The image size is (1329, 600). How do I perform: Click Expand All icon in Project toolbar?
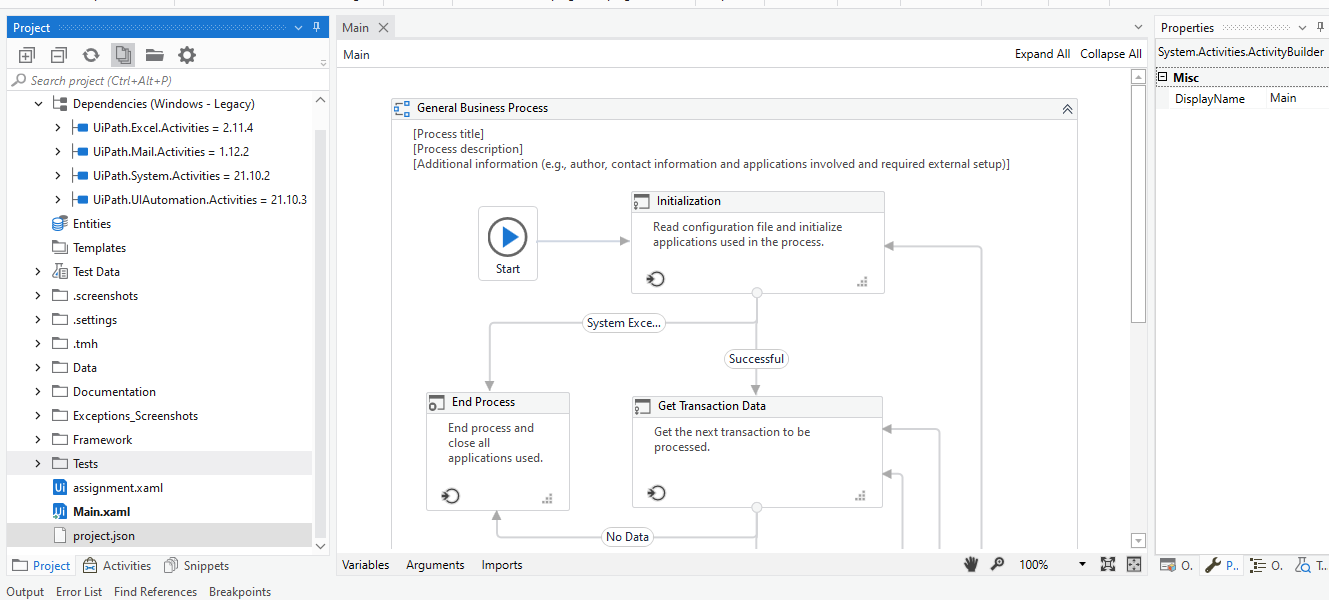[27, 54]
